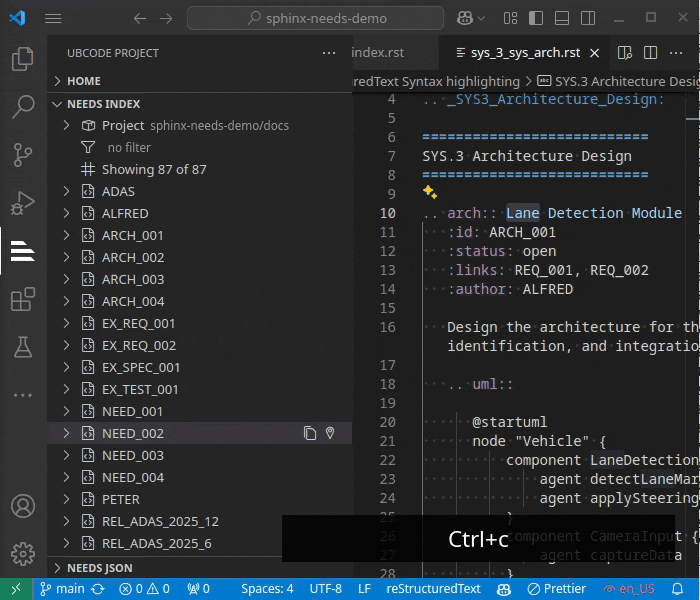Open the Extensions view
The image size is (700, 600).
22,299
